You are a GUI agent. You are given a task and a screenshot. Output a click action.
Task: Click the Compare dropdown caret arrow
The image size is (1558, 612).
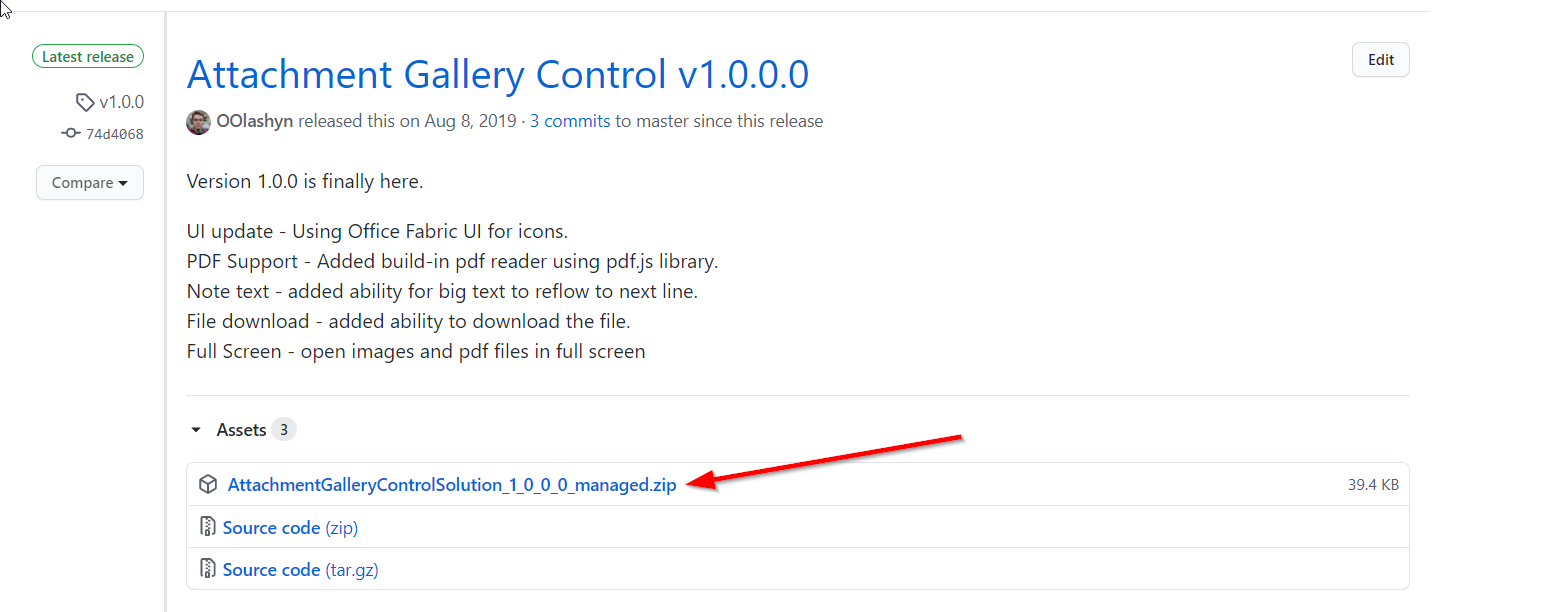tap(122, 183)
